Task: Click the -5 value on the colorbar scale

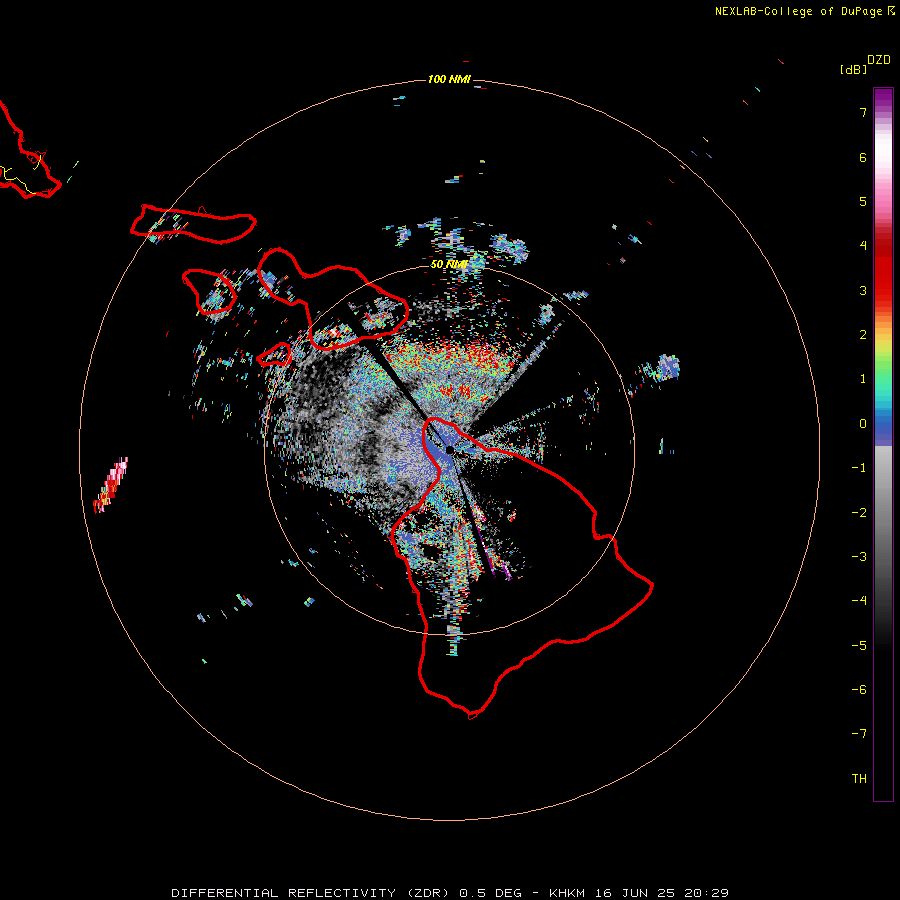Action: (x=859, y=646)
